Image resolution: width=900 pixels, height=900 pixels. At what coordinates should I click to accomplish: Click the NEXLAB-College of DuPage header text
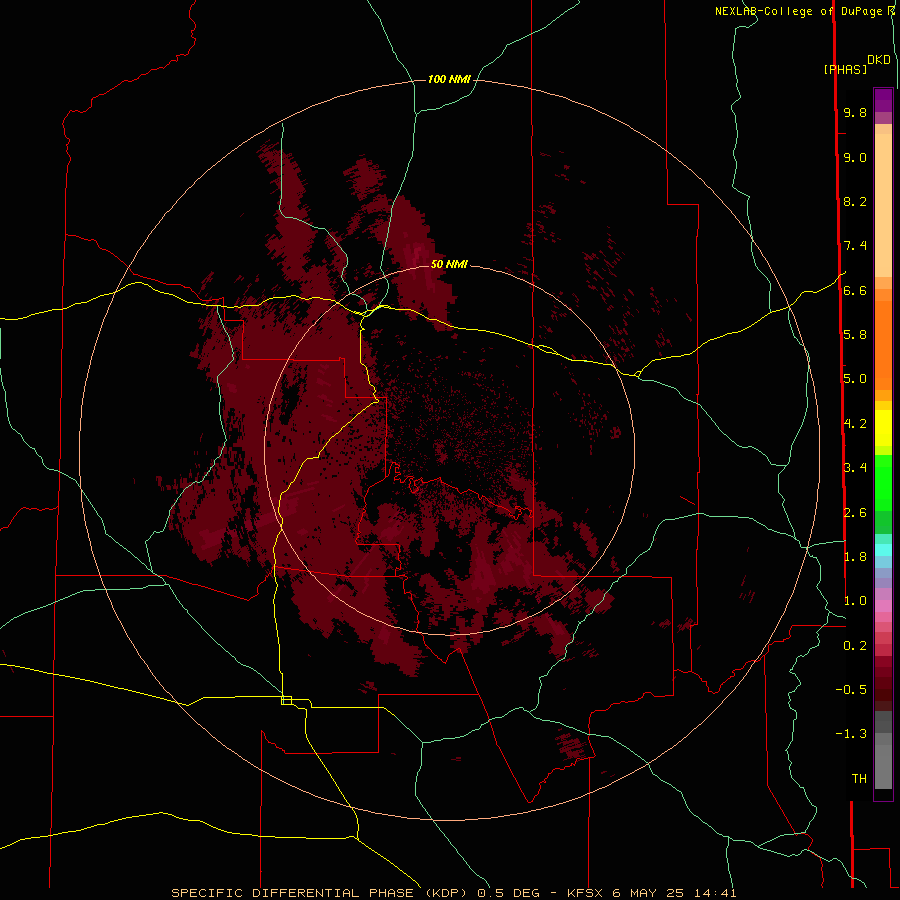pos(798,11)
